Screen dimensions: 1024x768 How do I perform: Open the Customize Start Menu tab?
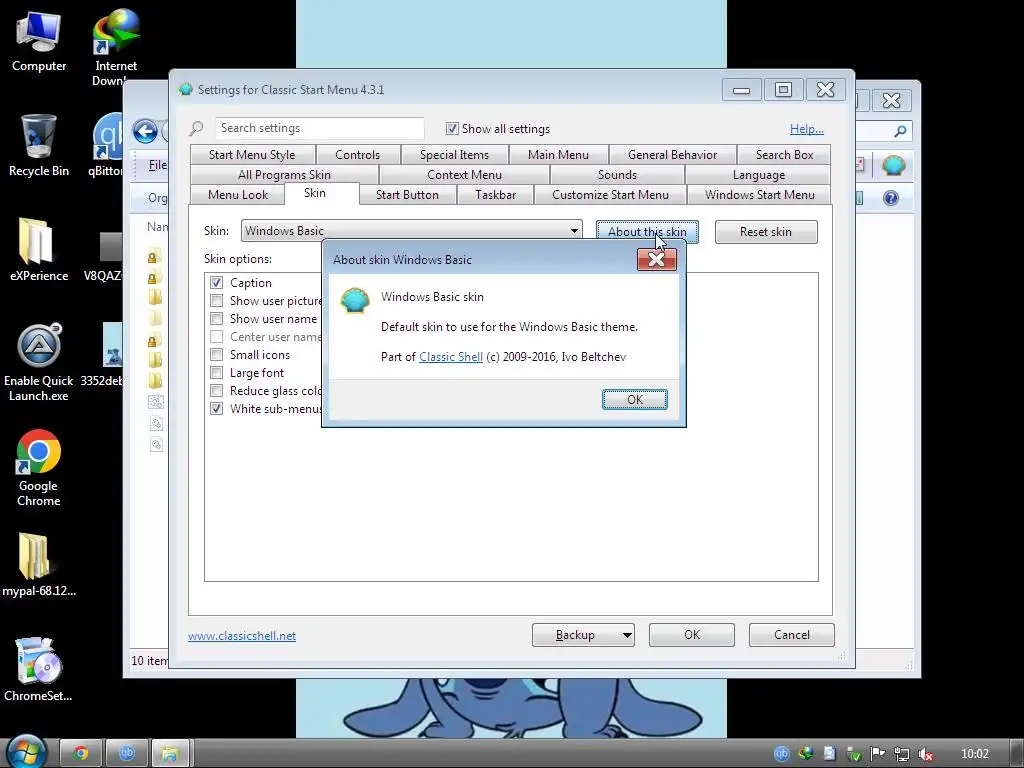coord(610,195)
